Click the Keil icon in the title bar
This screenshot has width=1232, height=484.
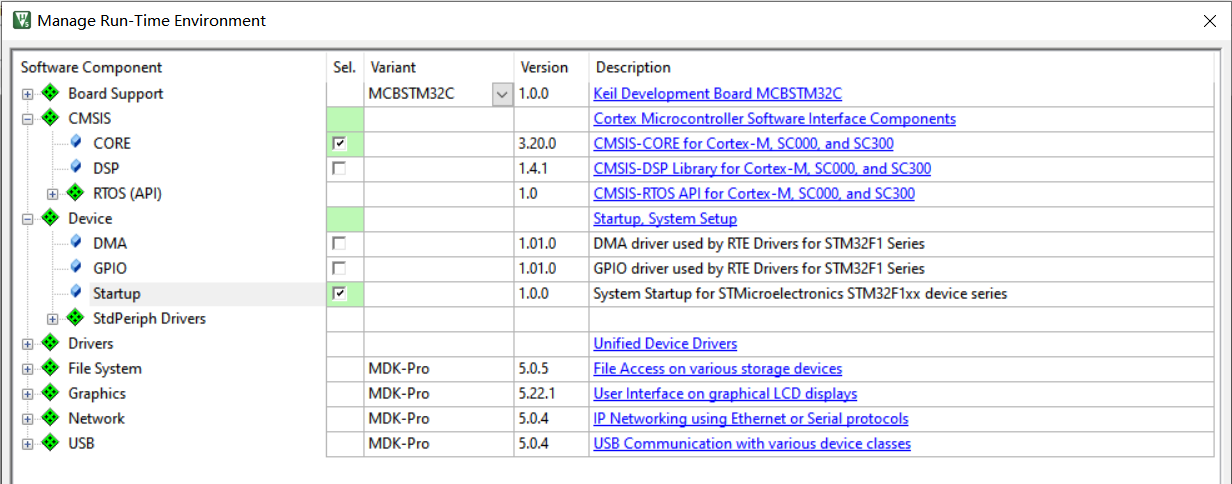click(21, 20)
